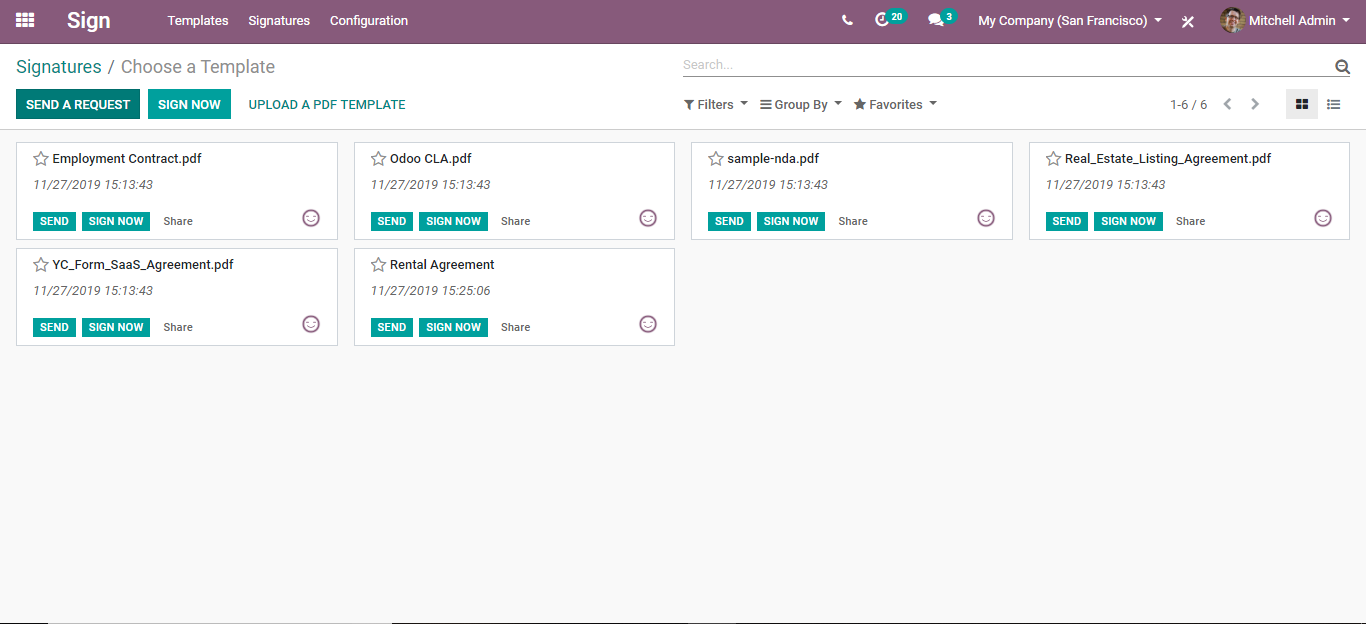The image size is (1366, 624).
Task: Switch to list view
Action: 1333,104
